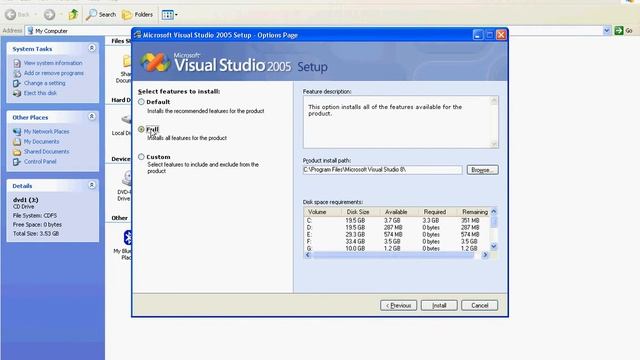Click the Change a setting icon
The height and width of the screenshot is (360, 640).
(x=17, y=83)
